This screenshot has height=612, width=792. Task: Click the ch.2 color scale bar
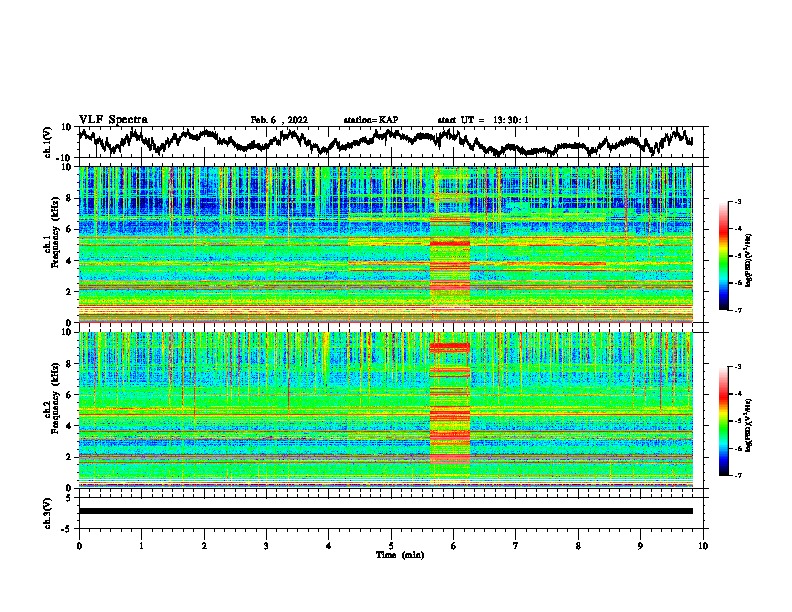point(724,421)
